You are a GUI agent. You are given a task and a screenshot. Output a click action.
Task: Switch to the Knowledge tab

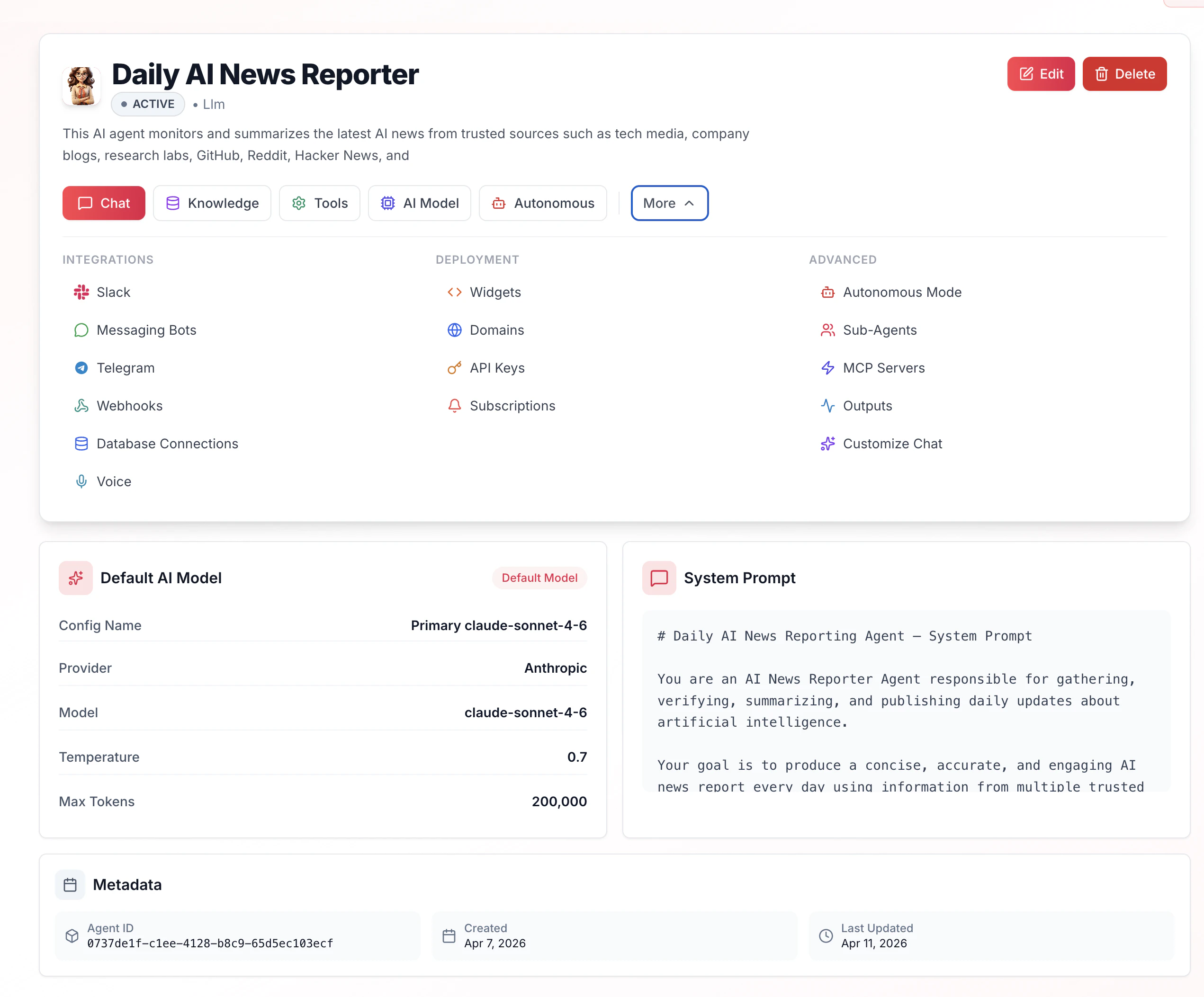[212, 203]
